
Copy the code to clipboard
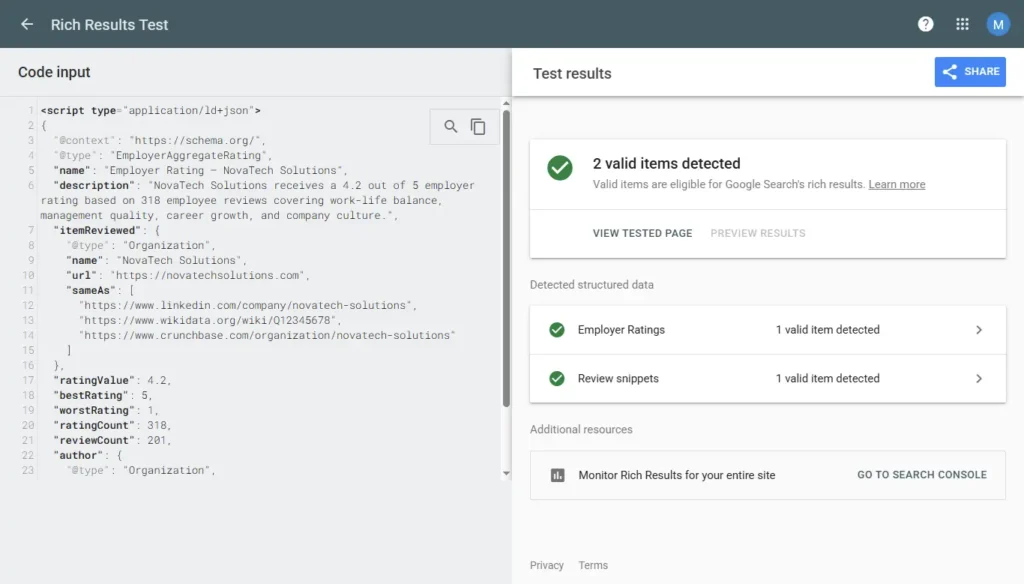478,126
